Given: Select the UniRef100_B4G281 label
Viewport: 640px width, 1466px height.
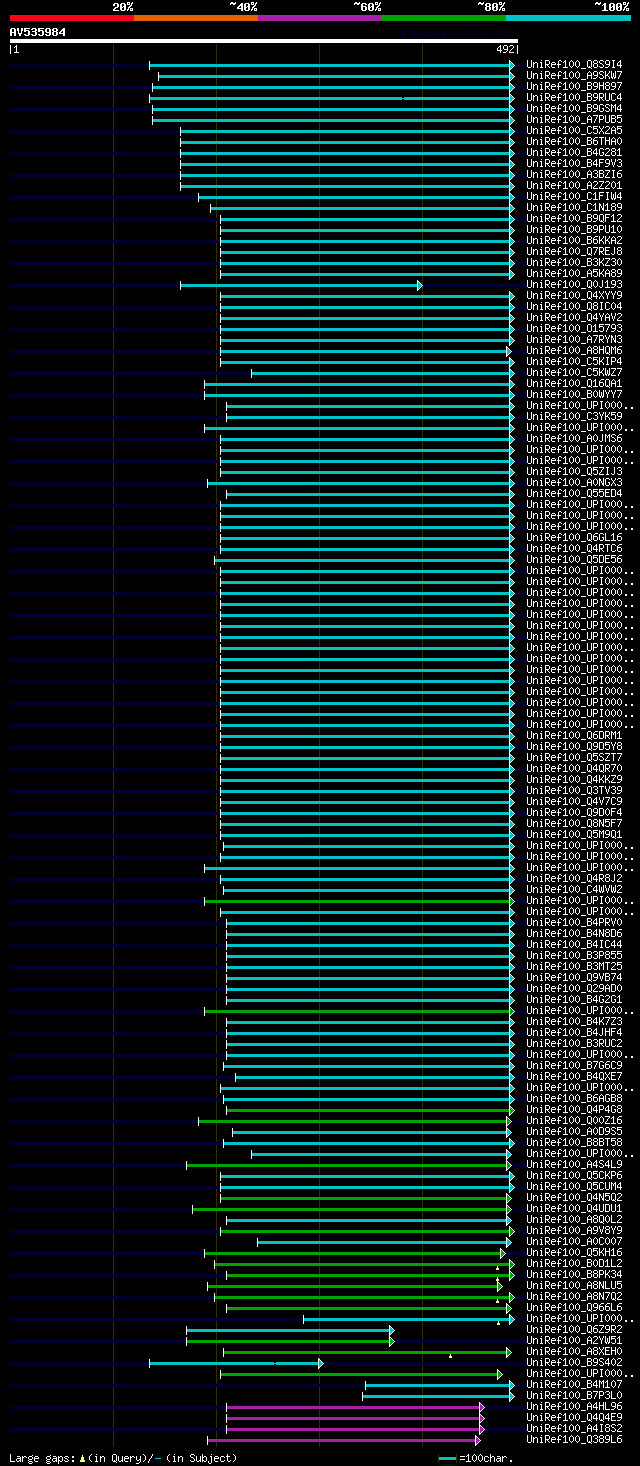Looking at the screenshot, I should pyautogui.click(x=574, y=152).
